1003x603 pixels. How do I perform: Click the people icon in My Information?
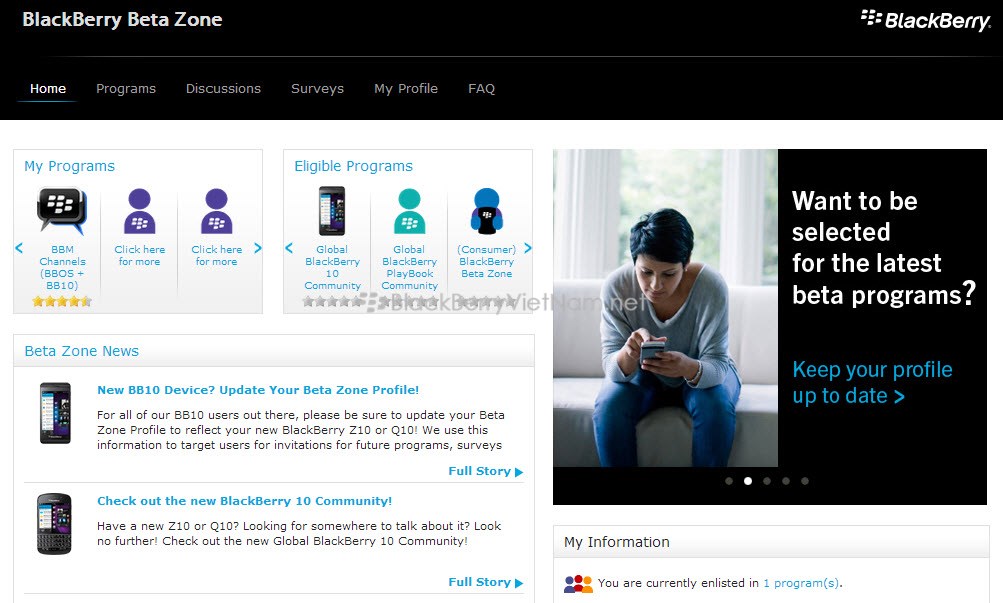tap(578, 584)
